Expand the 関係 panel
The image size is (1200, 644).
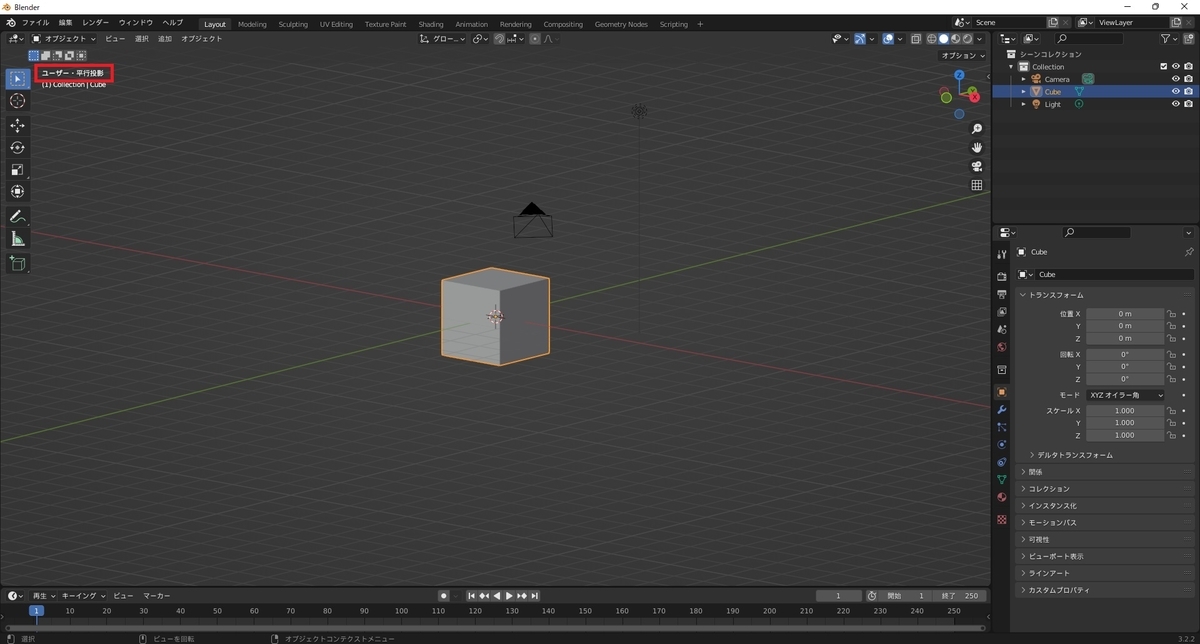pyautogui.click(x=1105, y=472)
